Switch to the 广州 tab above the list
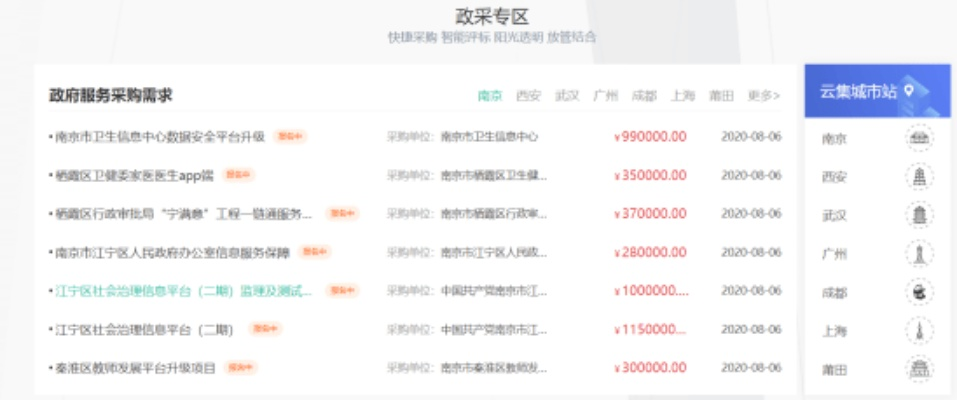Viewport: 957px width, 400px height. coord(605,96)
